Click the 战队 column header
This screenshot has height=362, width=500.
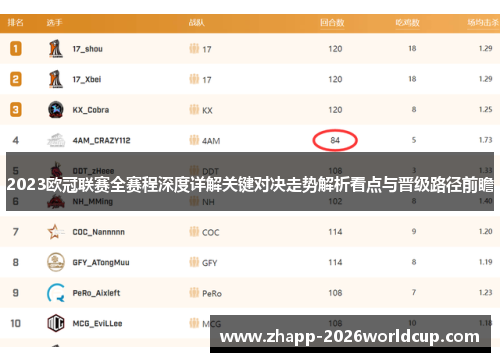197,23
